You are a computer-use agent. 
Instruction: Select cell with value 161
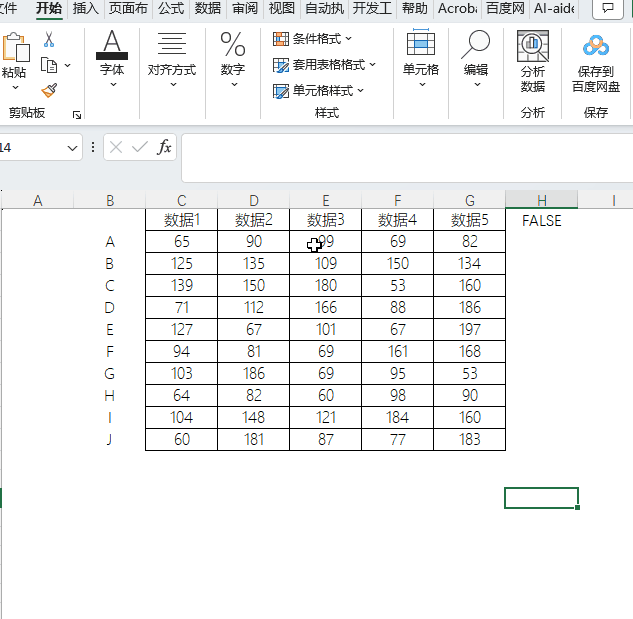(x=398, y=351)
